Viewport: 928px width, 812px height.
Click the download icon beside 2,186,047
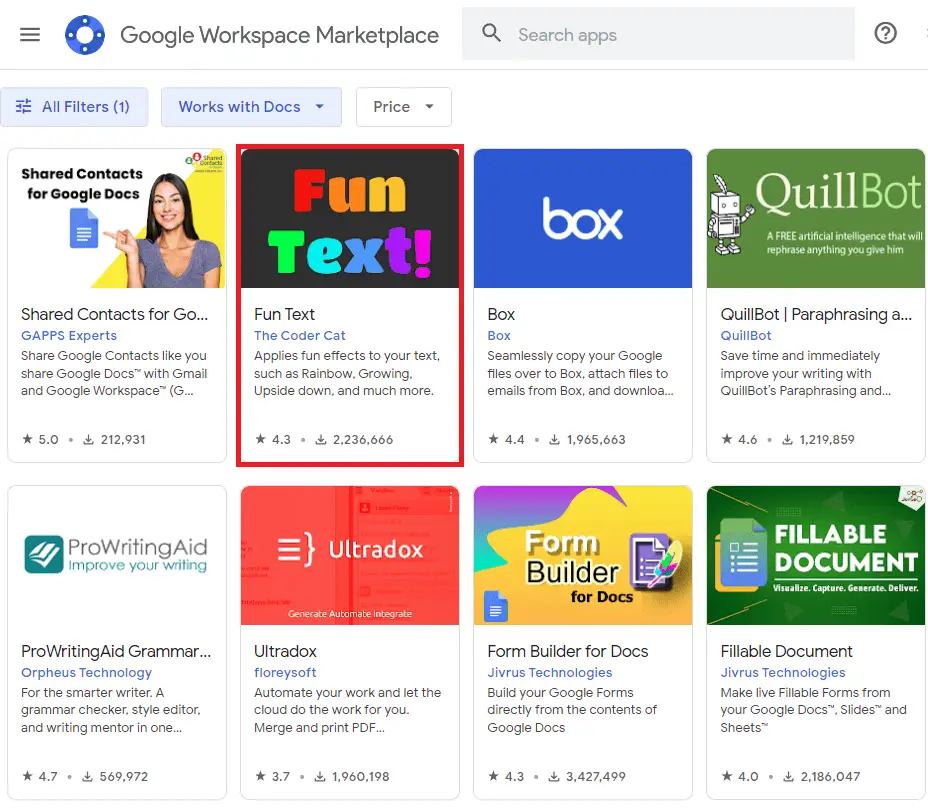coord(788,776)
